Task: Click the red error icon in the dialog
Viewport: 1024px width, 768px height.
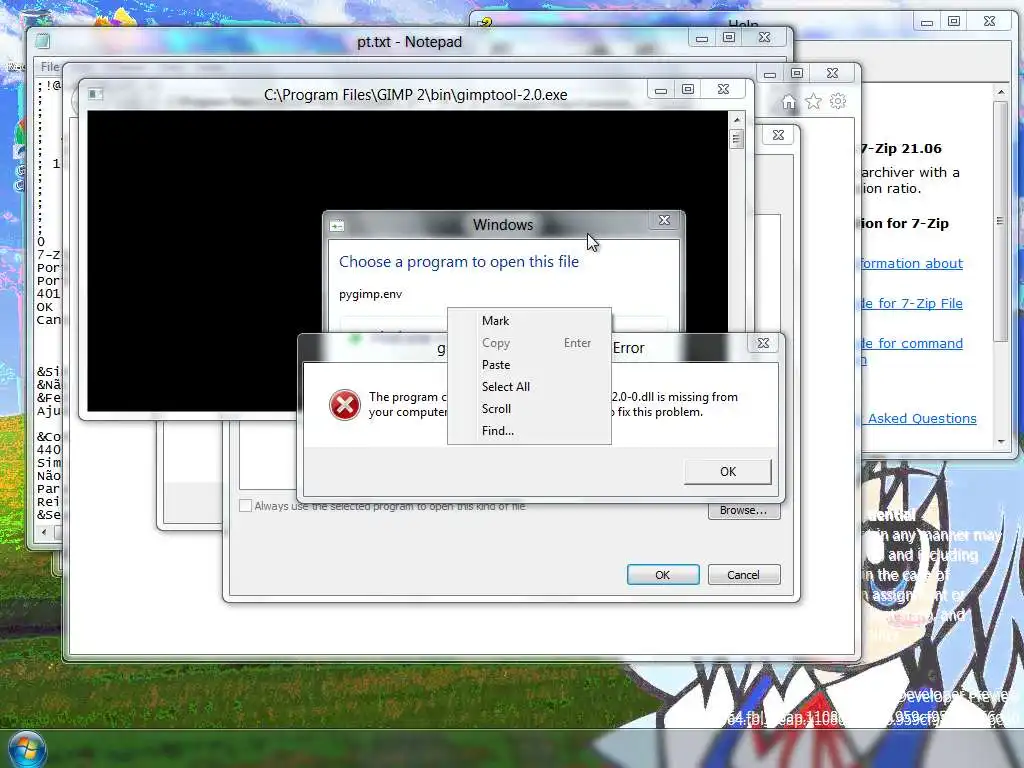Action: pos(345,405)
